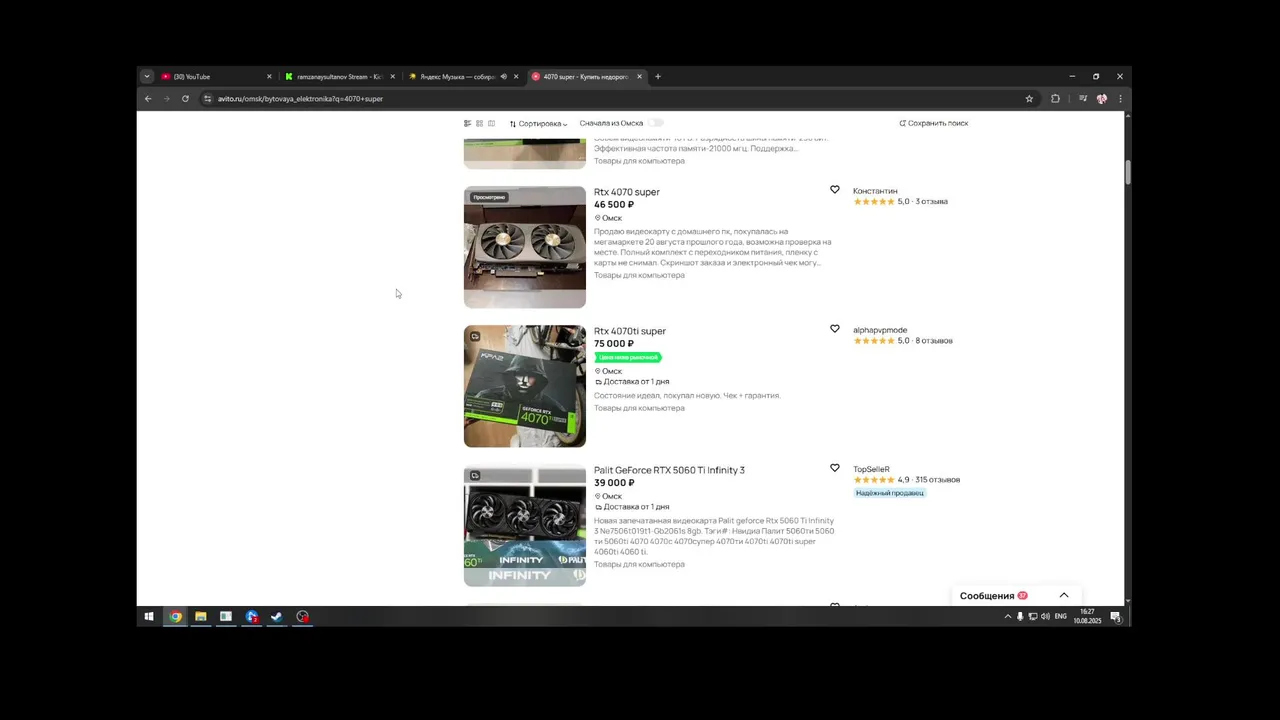Click Сохранить поиск button
This screenshot has height=720, width=1280.
click(x=934, y=123)
